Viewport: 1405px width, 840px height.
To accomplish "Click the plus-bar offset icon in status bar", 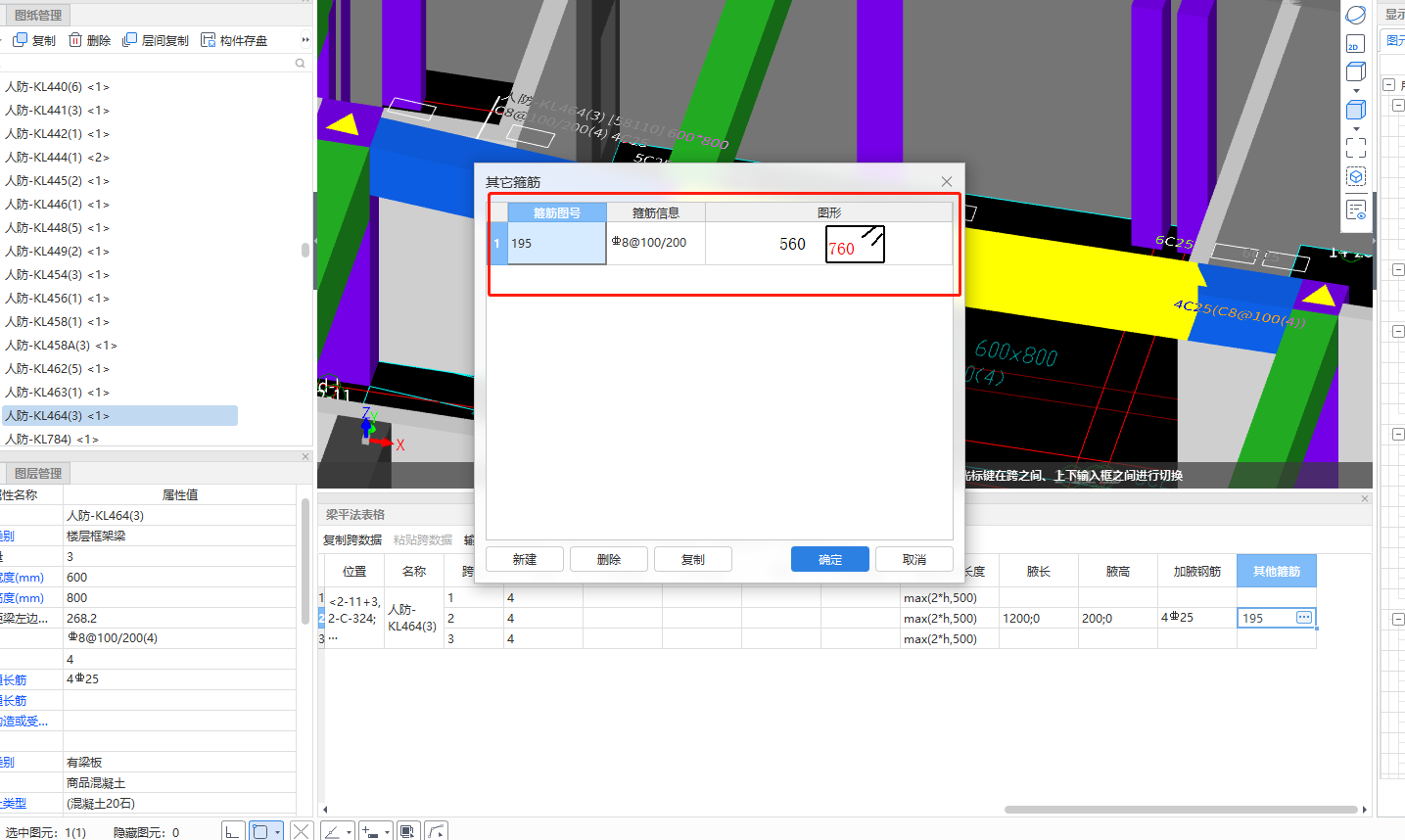I will (370, 831).
